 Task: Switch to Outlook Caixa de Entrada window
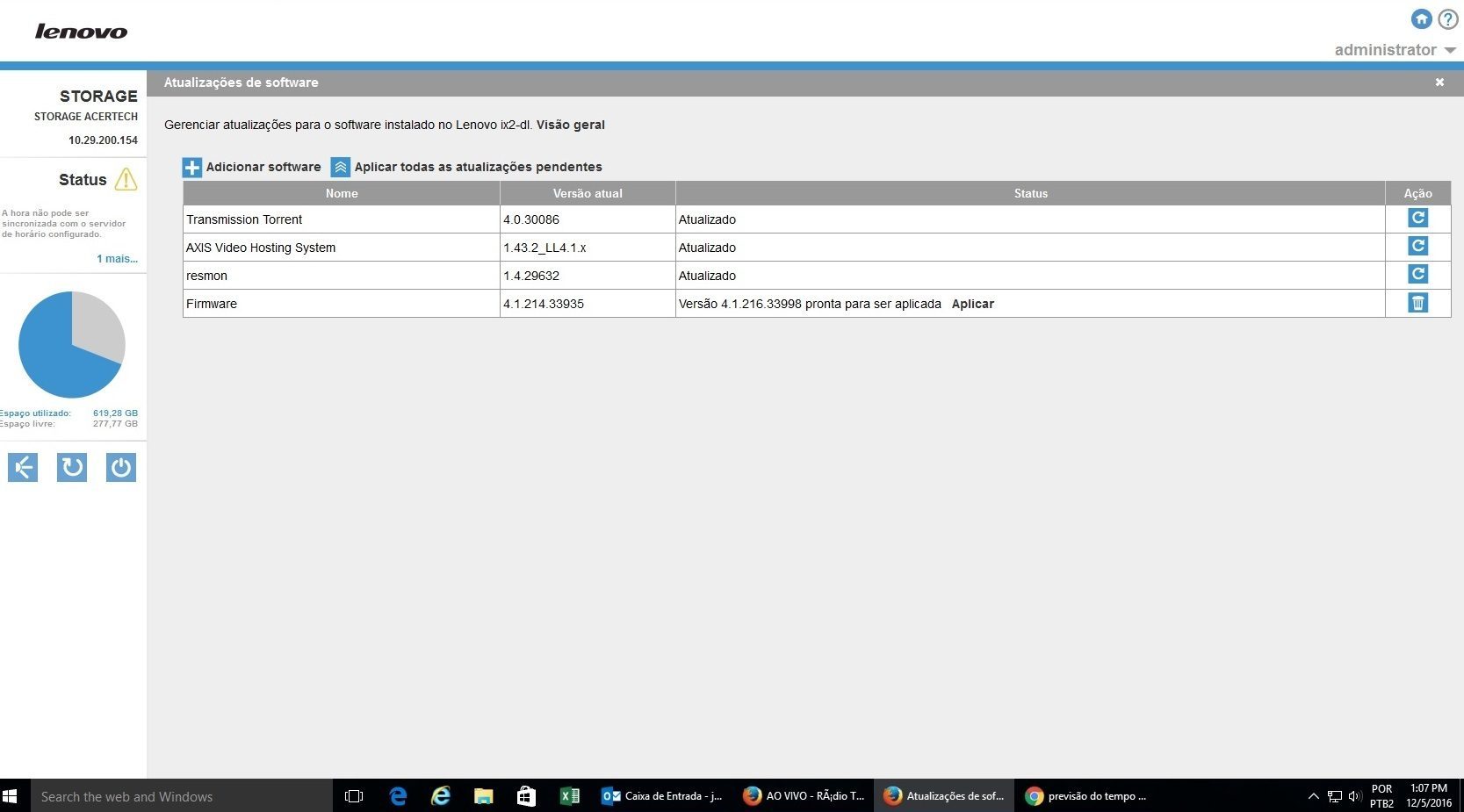662,796
